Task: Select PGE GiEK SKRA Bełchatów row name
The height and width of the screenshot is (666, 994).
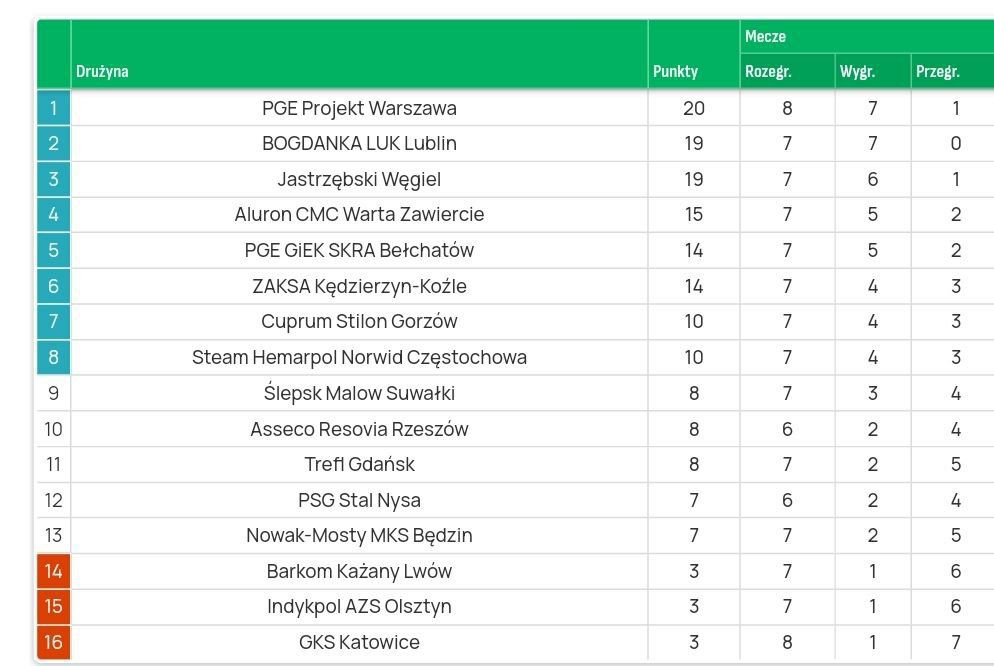Action: 359,250
